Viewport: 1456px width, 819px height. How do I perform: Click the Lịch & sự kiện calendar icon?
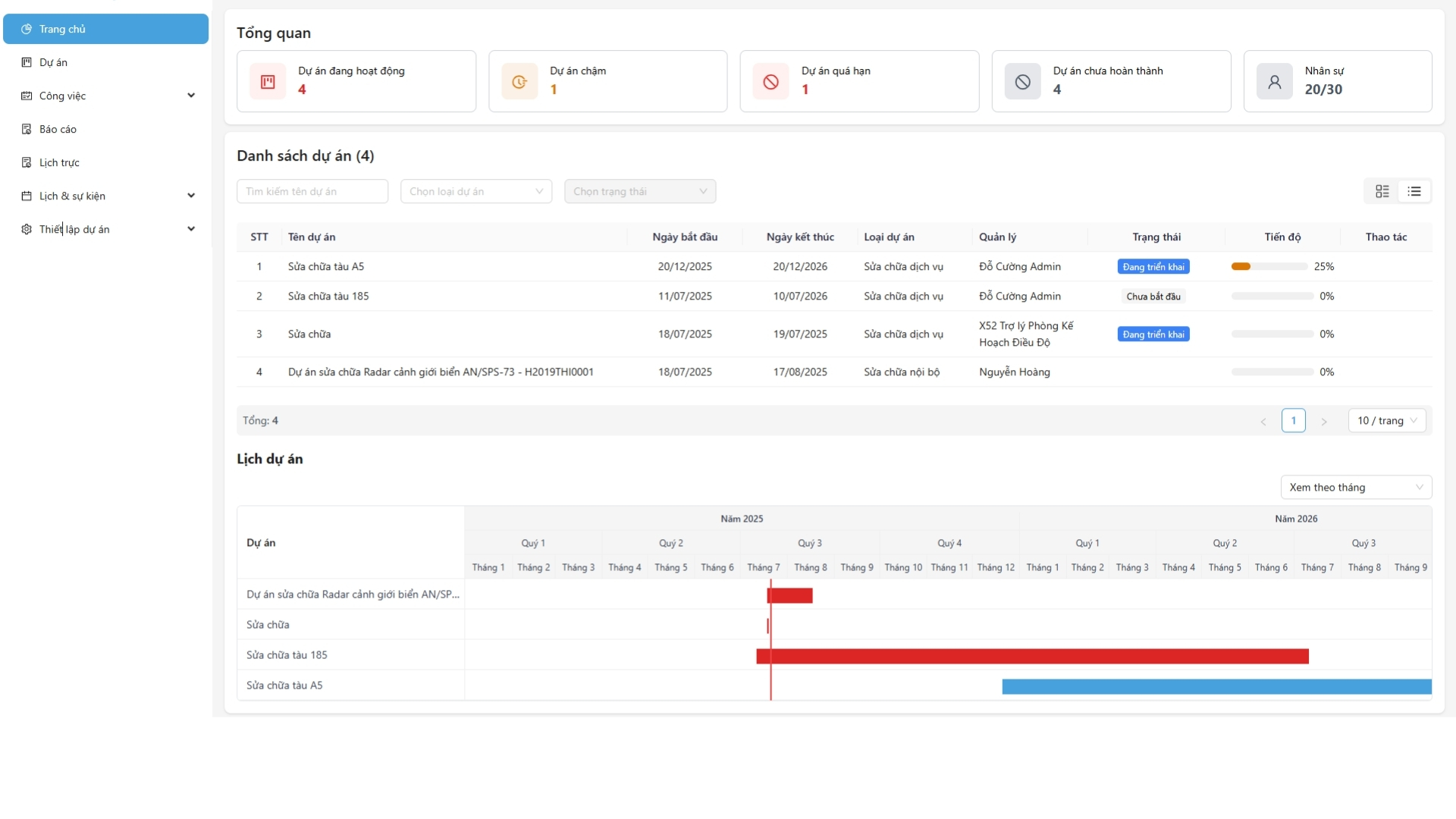click(27, 196)
